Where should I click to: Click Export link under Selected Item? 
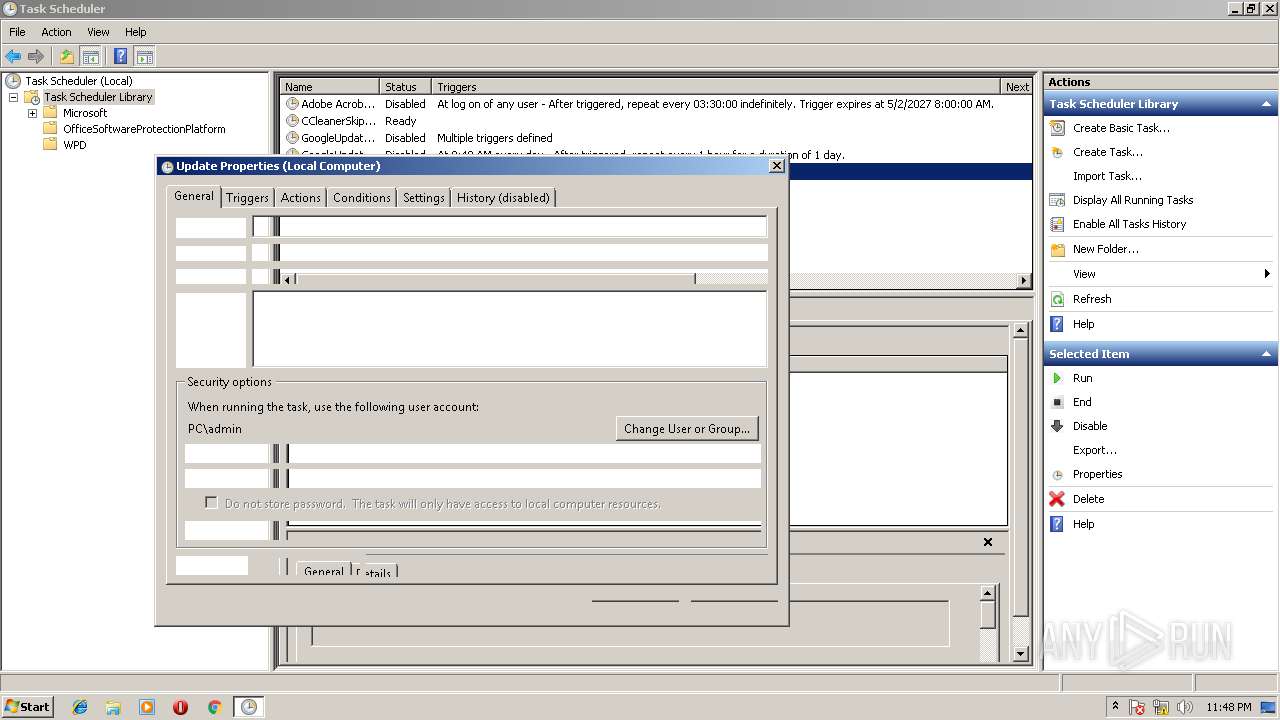click(x=1095, y=450)
